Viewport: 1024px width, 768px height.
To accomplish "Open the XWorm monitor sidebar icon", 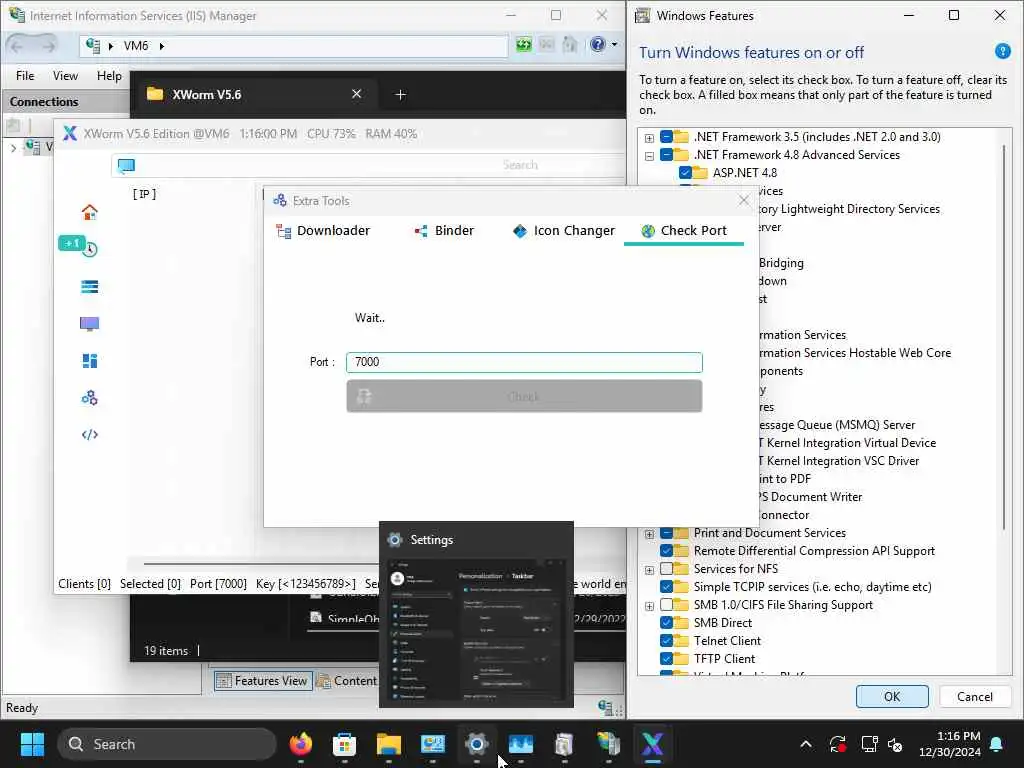I will pos(89,324).
